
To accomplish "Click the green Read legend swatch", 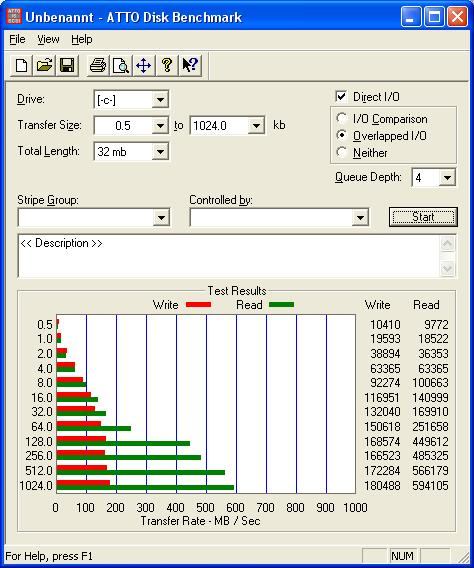I will (281, 305).
